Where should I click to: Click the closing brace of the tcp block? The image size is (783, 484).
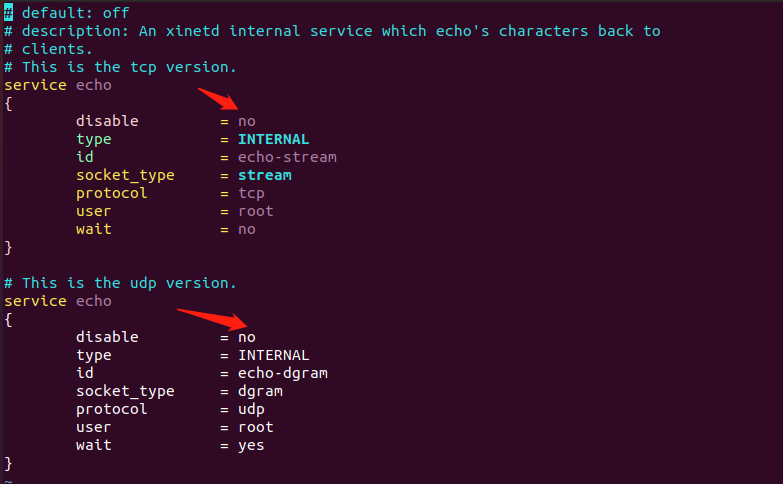pyautogui.click(x=9, y=247)
